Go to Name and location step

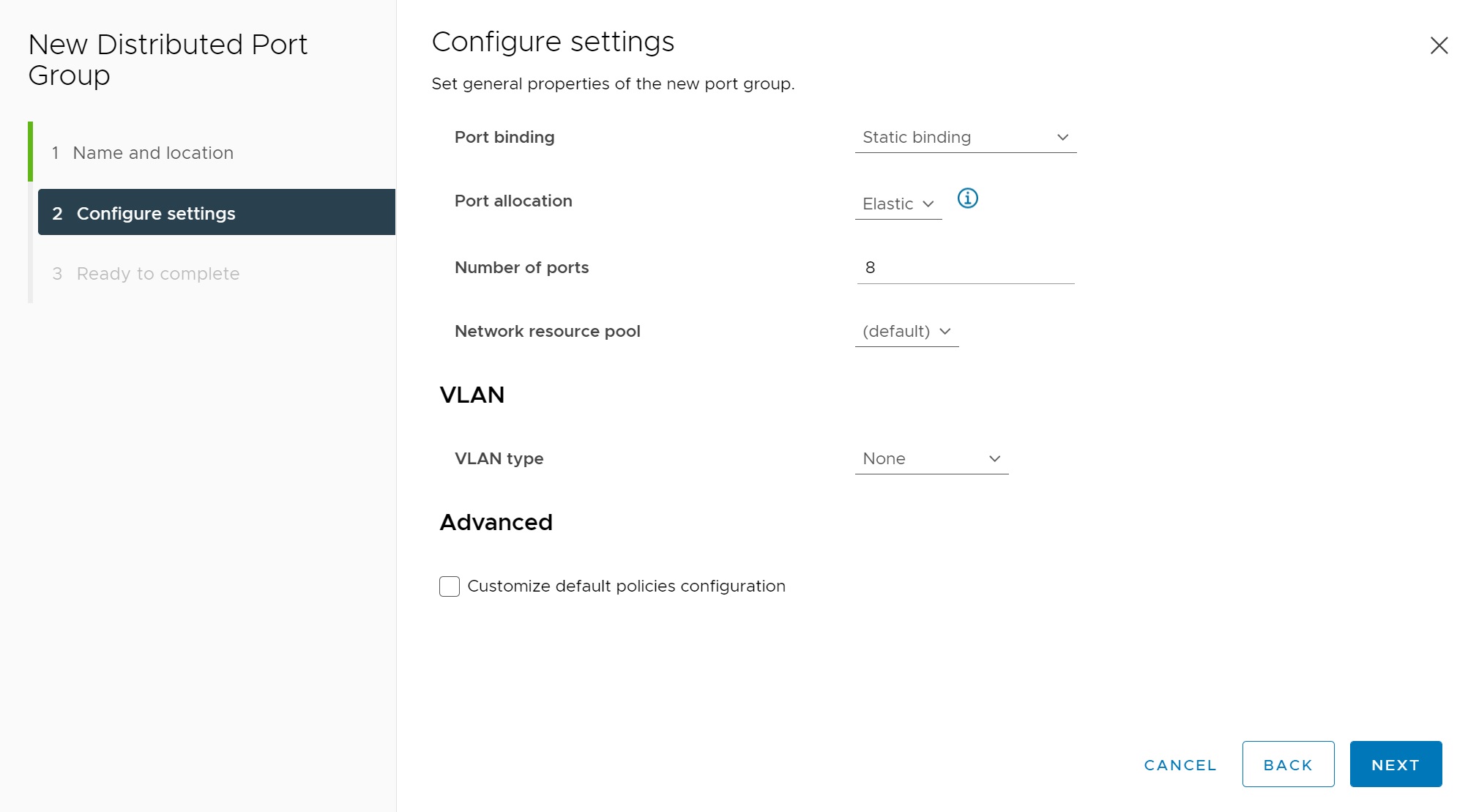click(x=153, y=153)
